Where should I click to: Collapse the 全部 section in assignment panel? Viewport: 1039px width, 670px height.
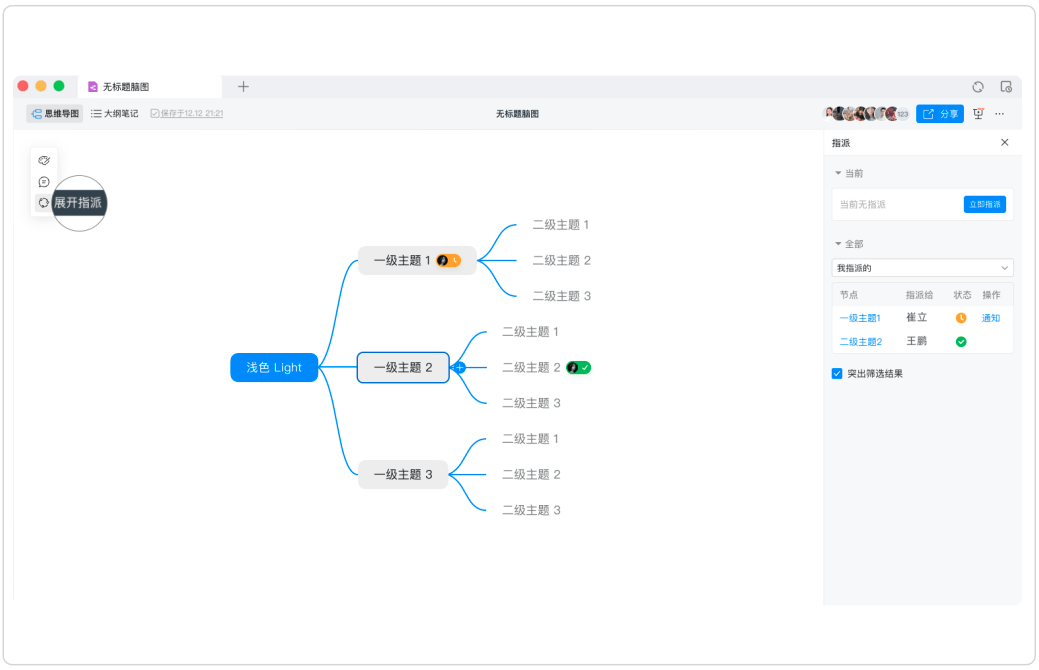pyautogui.click(x=838, y=243)
